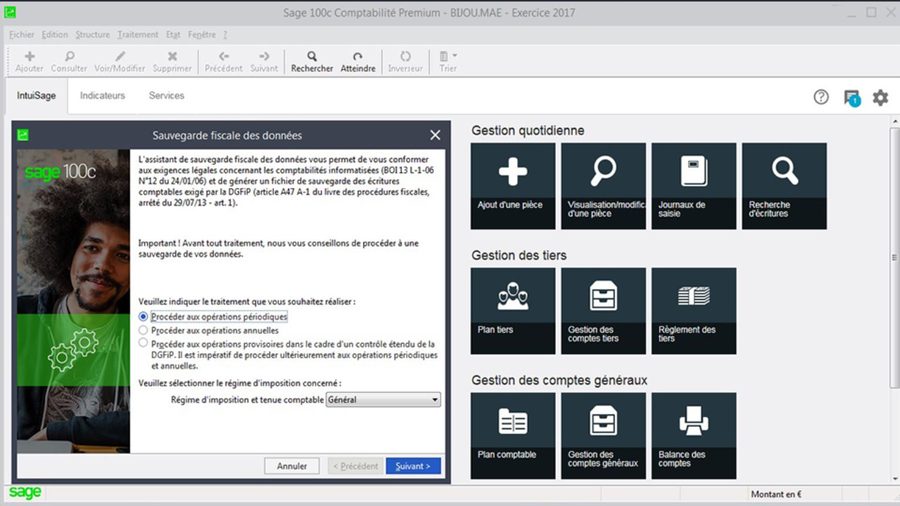Select Procéder aux opérations périodiques radio
Screen dimensions: 900x506
(143, 317)
